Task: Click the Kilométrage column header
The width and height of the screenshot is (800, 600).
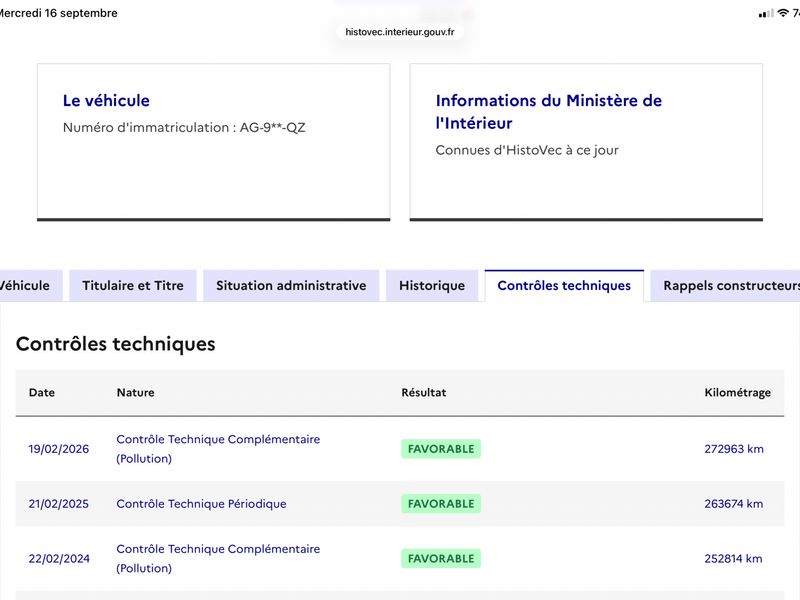Action: 737,393
